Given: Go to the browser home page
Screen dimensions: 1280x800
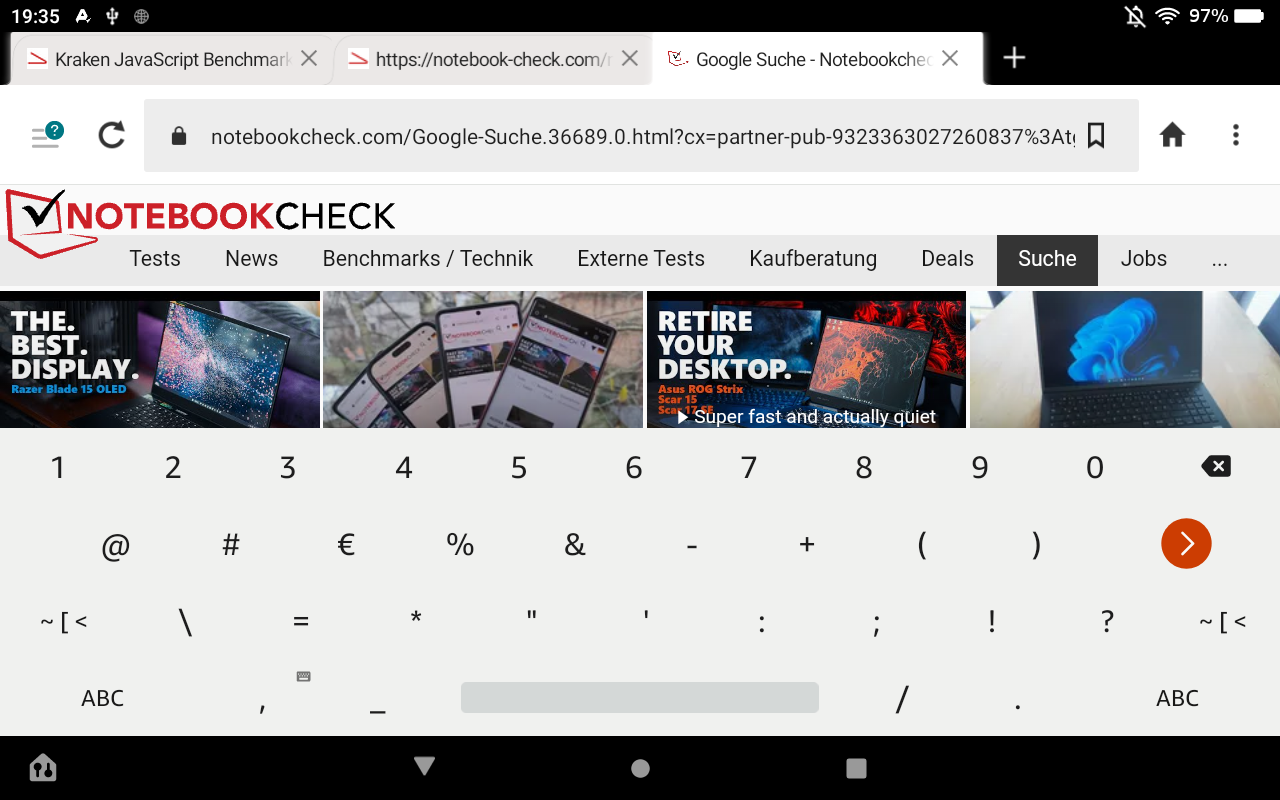Looking at the screenshot, I should [x=1172, y=135].
